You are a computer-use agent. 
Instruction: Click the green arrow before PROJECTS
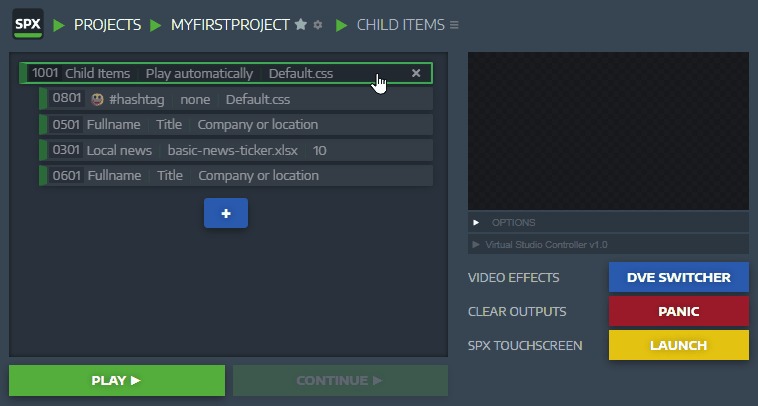point(58,25)
